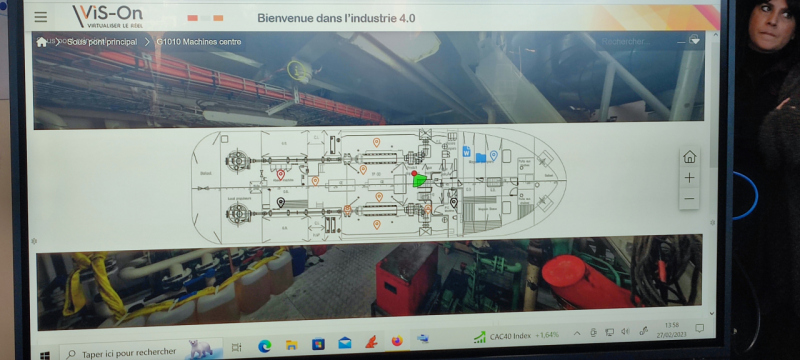Viewport: 800px width, 360px height.
Task: Open Microsoft Store from the taskbar
Action: click(318, 344)
